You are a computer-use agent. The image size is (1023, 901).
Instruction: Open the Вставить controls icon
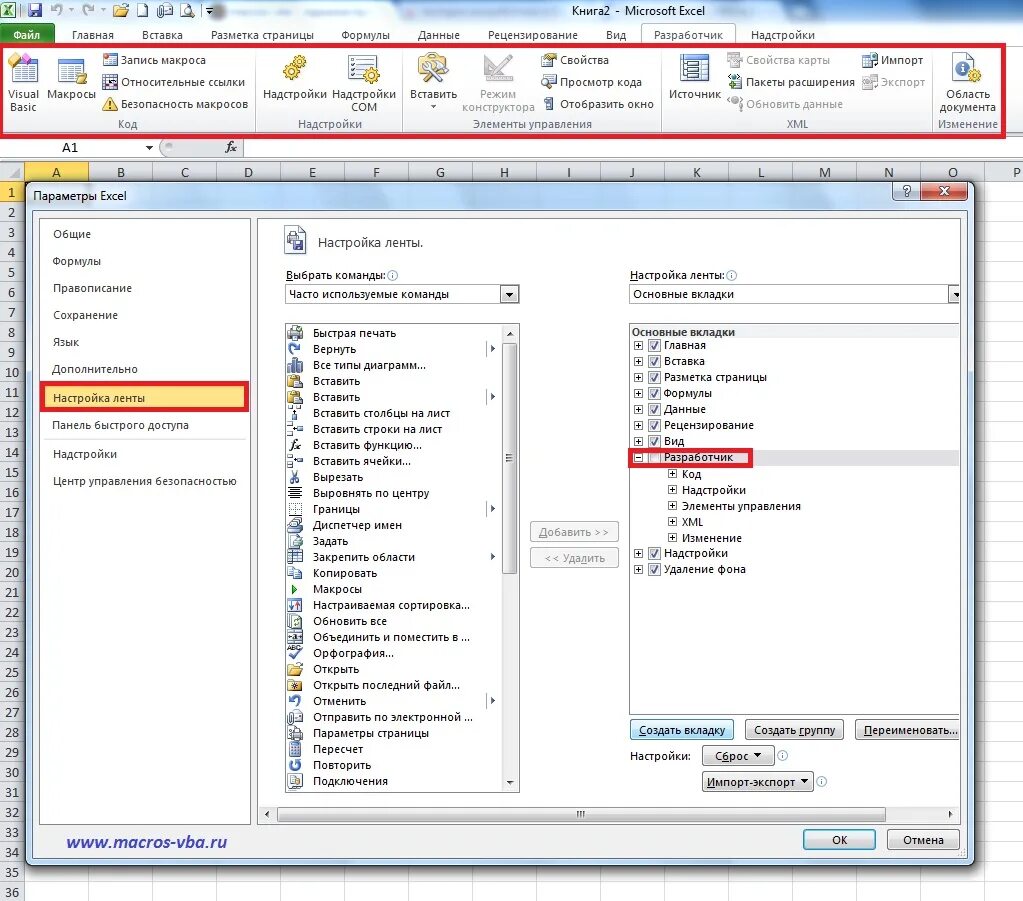click(x=433, y=68)
